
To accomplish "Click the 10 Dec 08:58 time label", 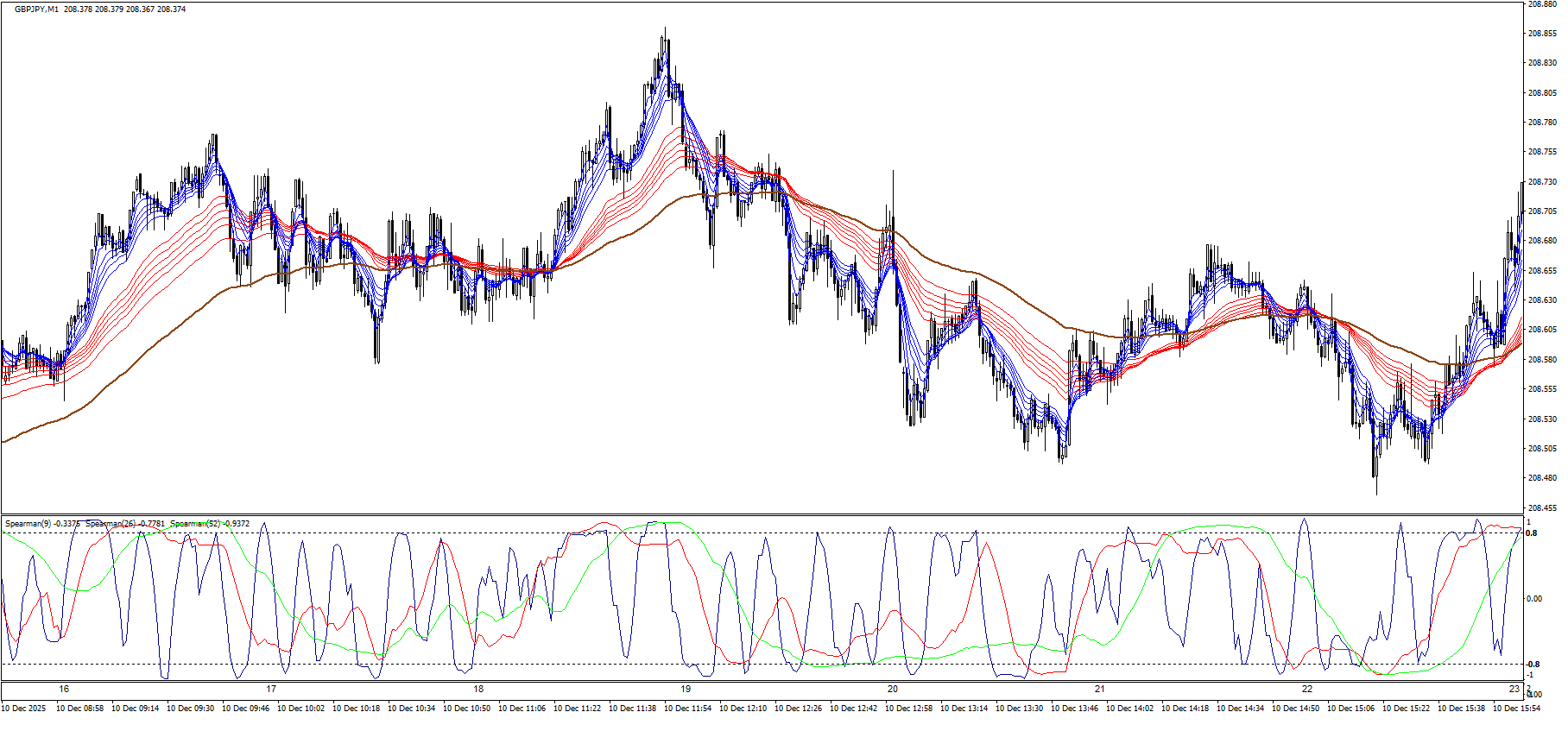I will pos(79,709).
